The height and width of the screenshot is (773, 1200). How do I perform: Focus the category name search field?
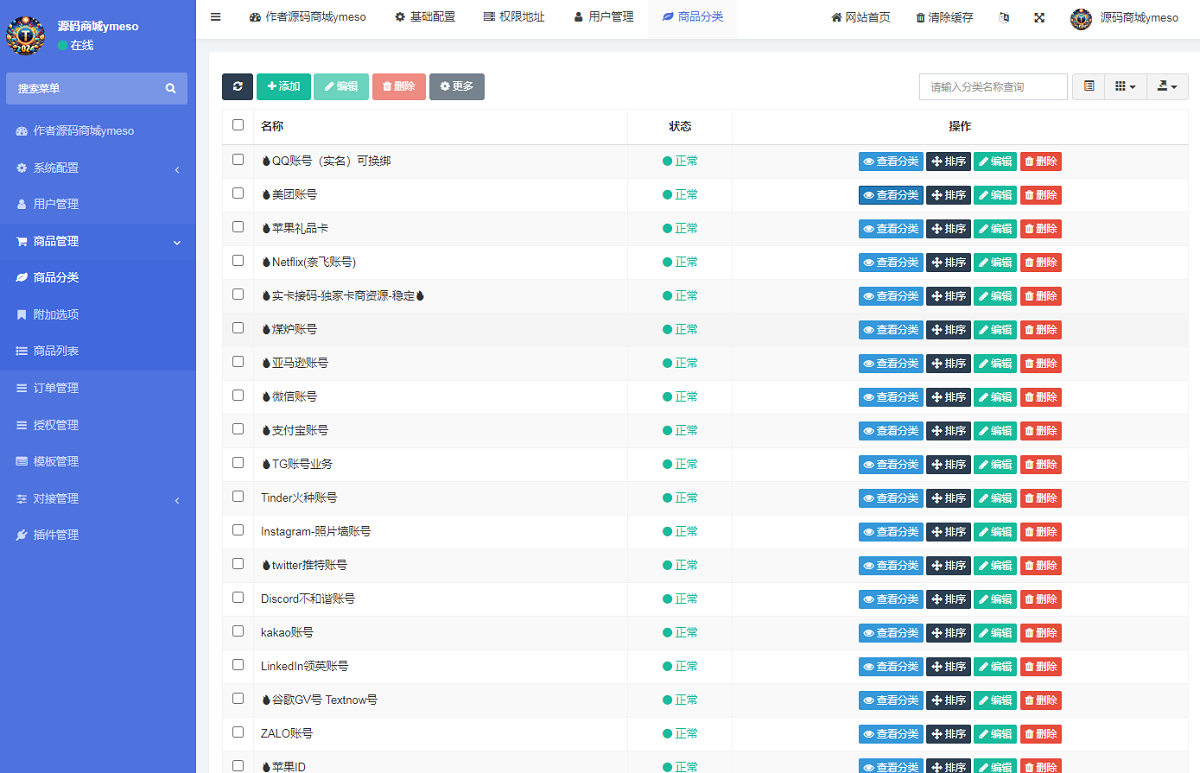click(x=993, y=87)
